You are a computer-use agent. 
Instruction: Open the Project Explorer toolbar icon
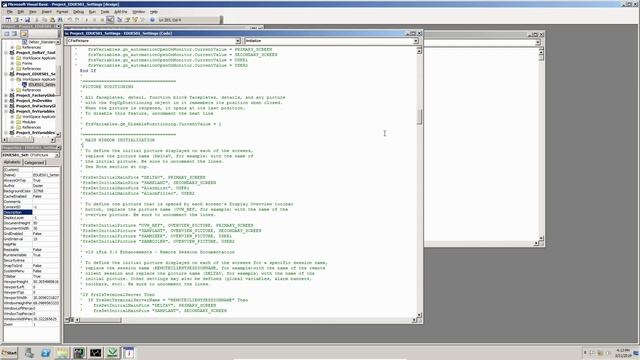[x=120, y=20]
